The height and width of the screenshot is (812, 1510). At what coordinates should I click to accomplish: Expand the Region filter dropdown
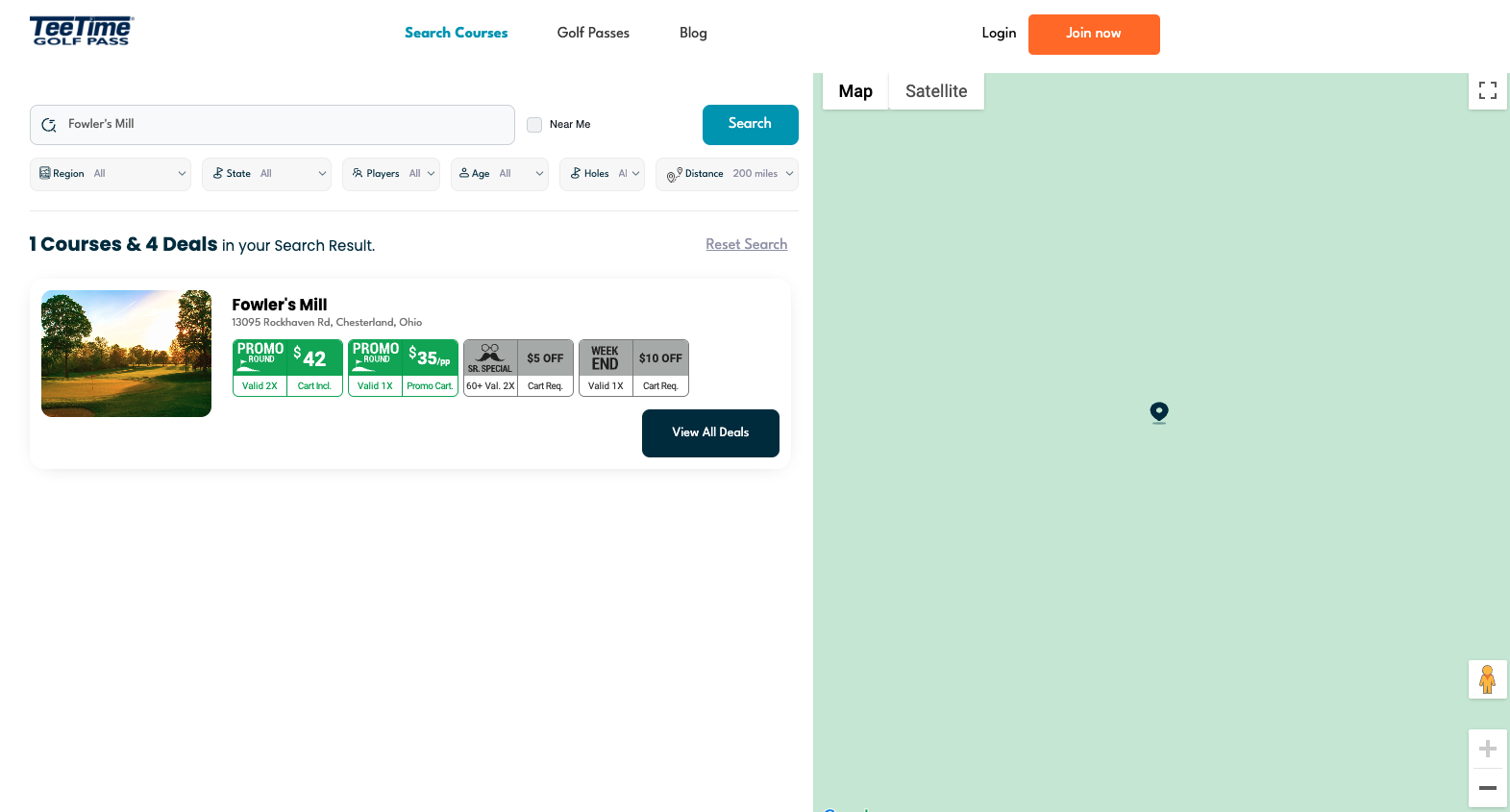pyautogui.click(x=111, y=174)
